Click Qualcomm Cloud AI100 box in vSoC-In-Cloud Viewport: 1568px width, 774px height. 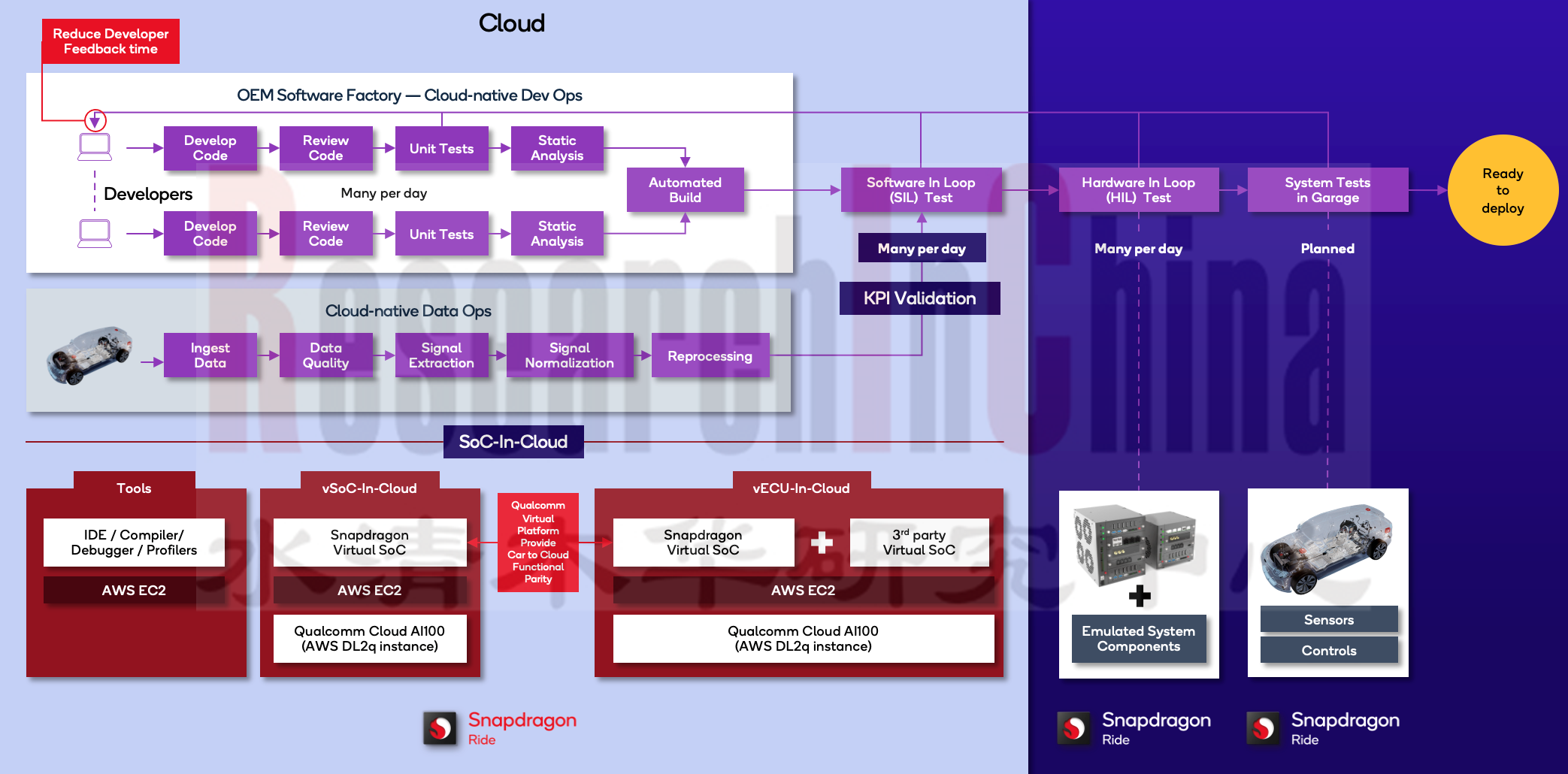[x=370, y=639]
